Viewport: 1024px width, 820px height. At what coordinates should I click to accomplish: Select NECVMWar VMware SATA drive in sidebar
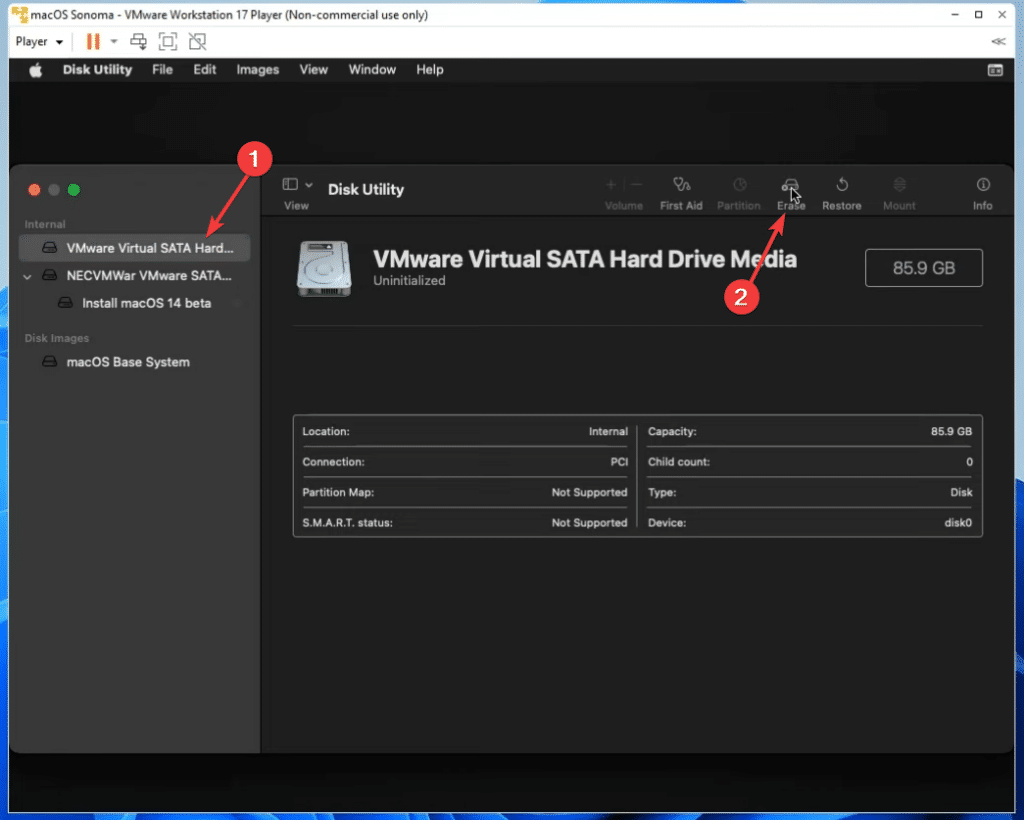135,276
